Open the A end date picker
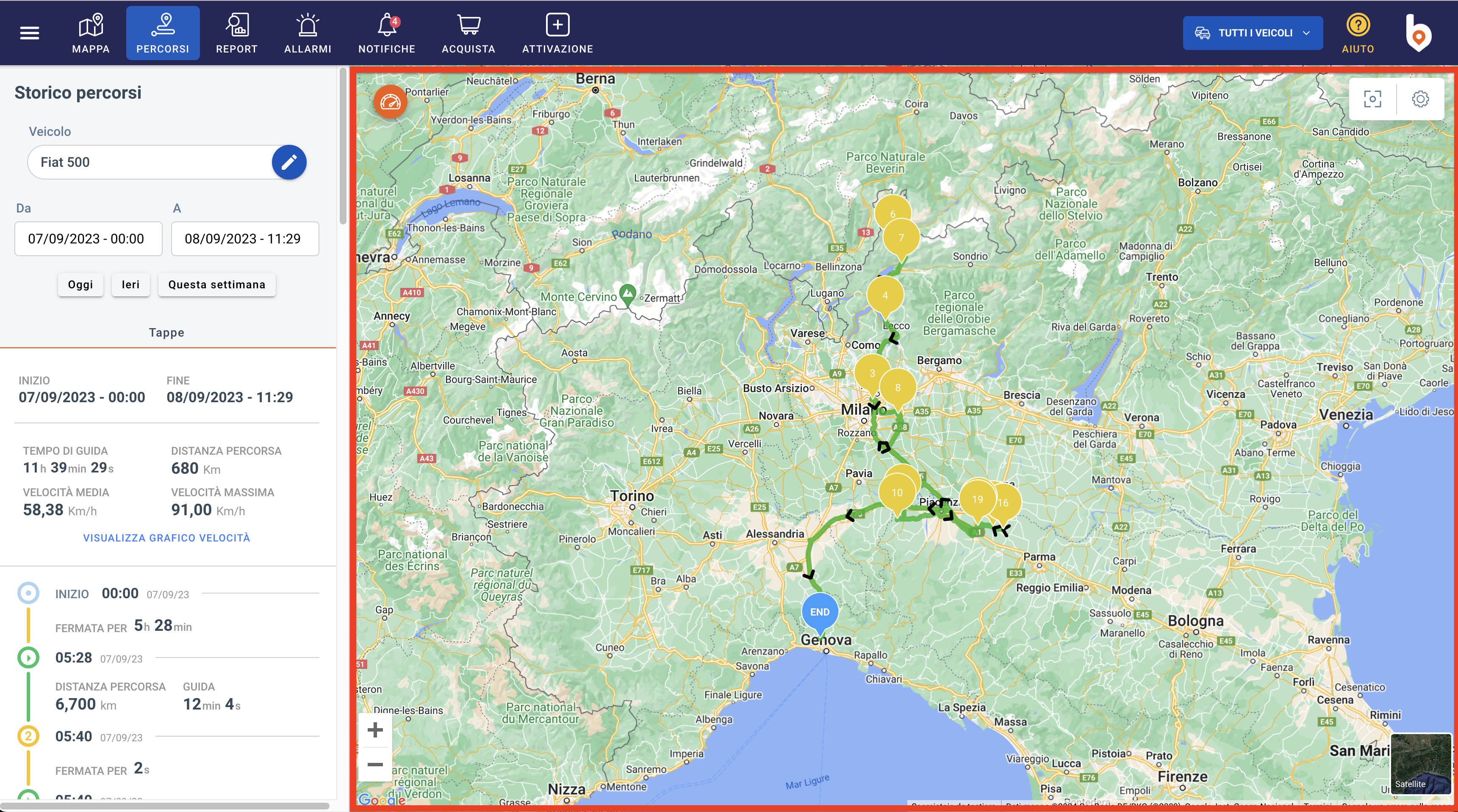The width and height of the screenshot is (1458, 812). click(x=244, y=239)
